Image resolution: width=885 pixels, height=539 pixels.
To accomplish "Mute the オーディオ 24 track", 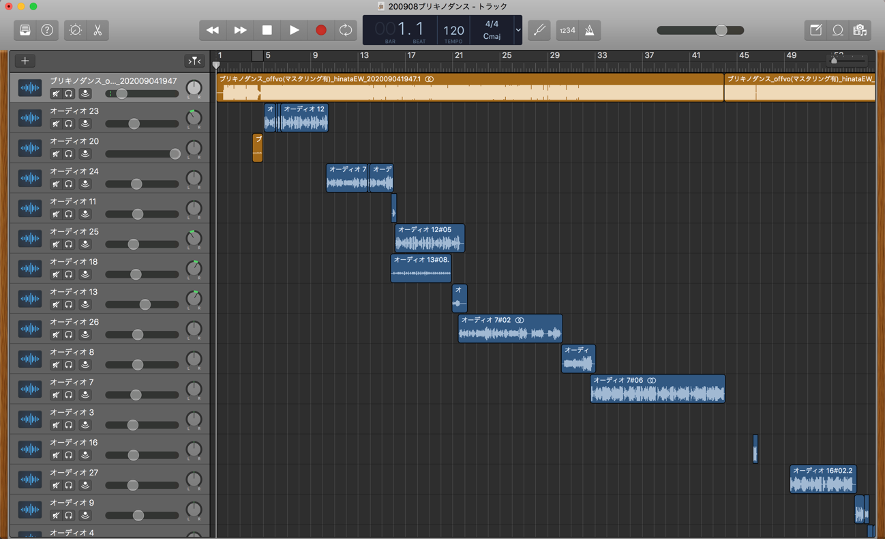I will pyautogui.click(x=55, y=184).
